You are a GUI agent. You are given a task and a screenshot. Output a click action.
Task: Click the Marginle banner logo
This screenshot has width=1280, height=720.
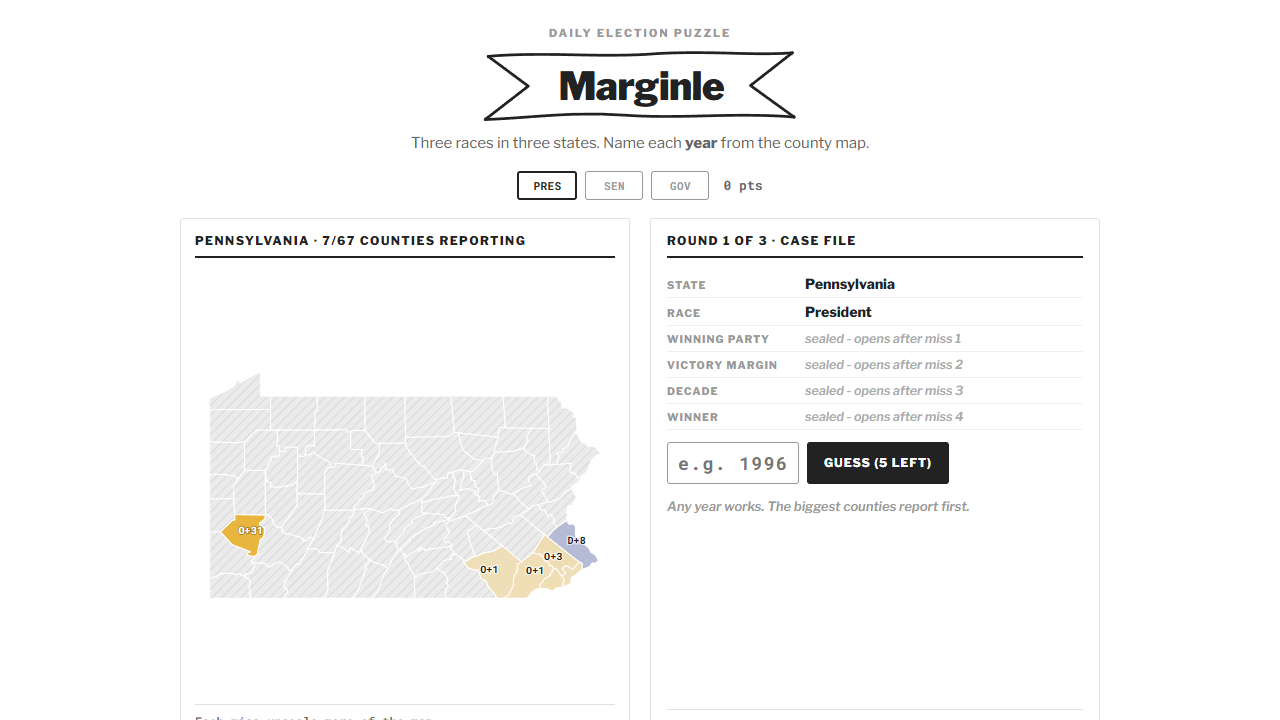[x=640, y=86]
